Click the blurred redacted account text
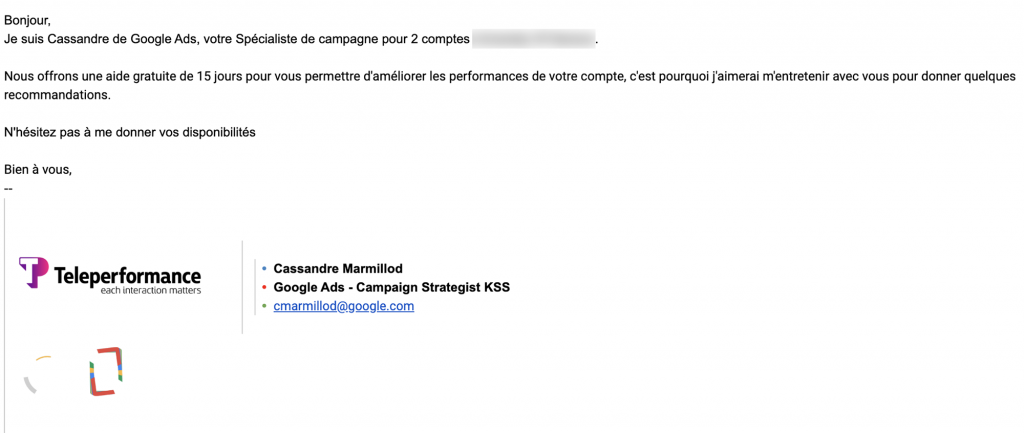Screen dimensions: 1024x433 click(533, 39)
